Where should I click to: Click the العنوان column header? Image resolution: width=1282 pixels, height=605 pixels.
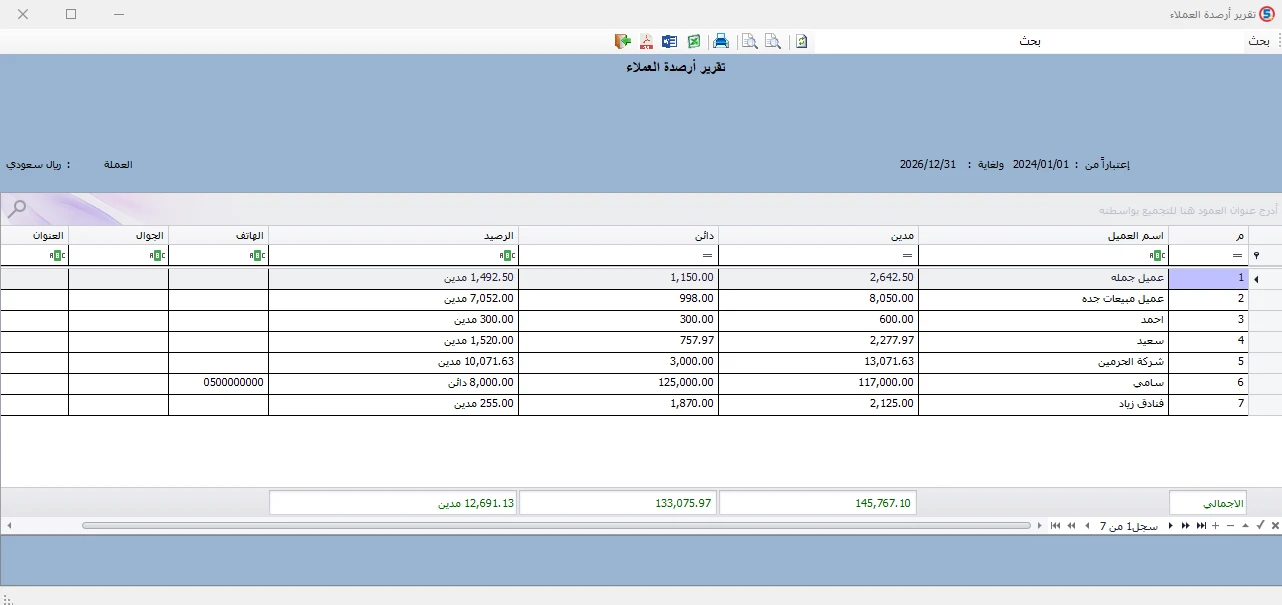point(35,235)
